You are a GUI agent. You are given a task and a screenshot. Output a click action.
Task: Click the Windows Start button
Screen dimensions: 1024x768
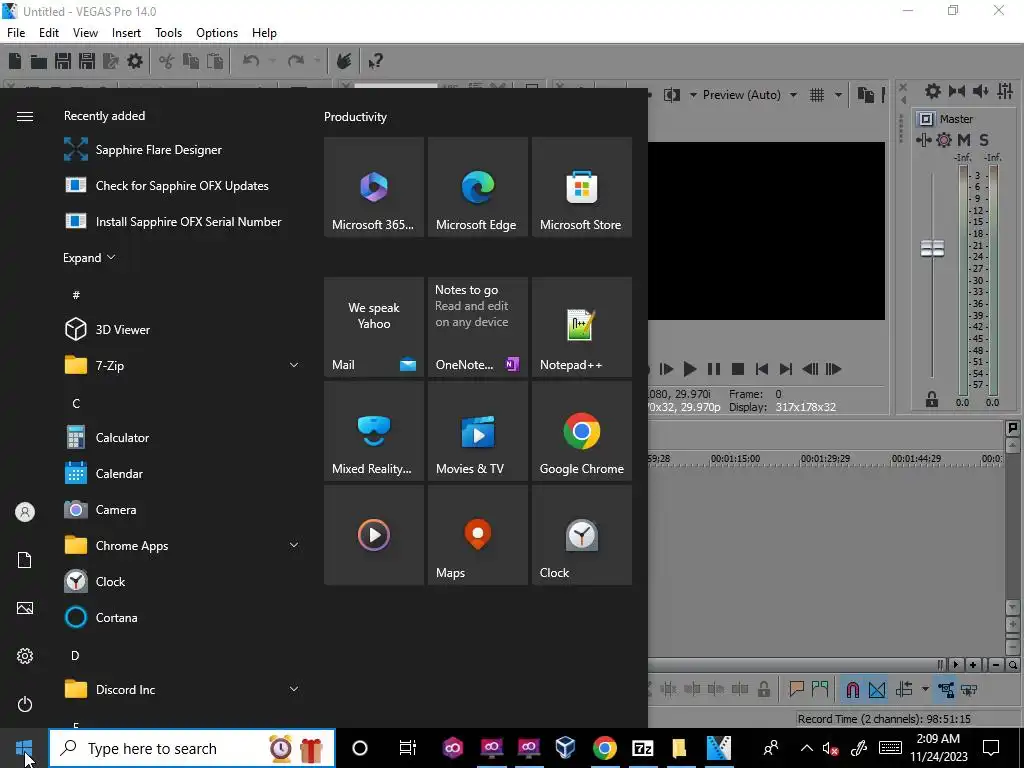tap(24, 748)
